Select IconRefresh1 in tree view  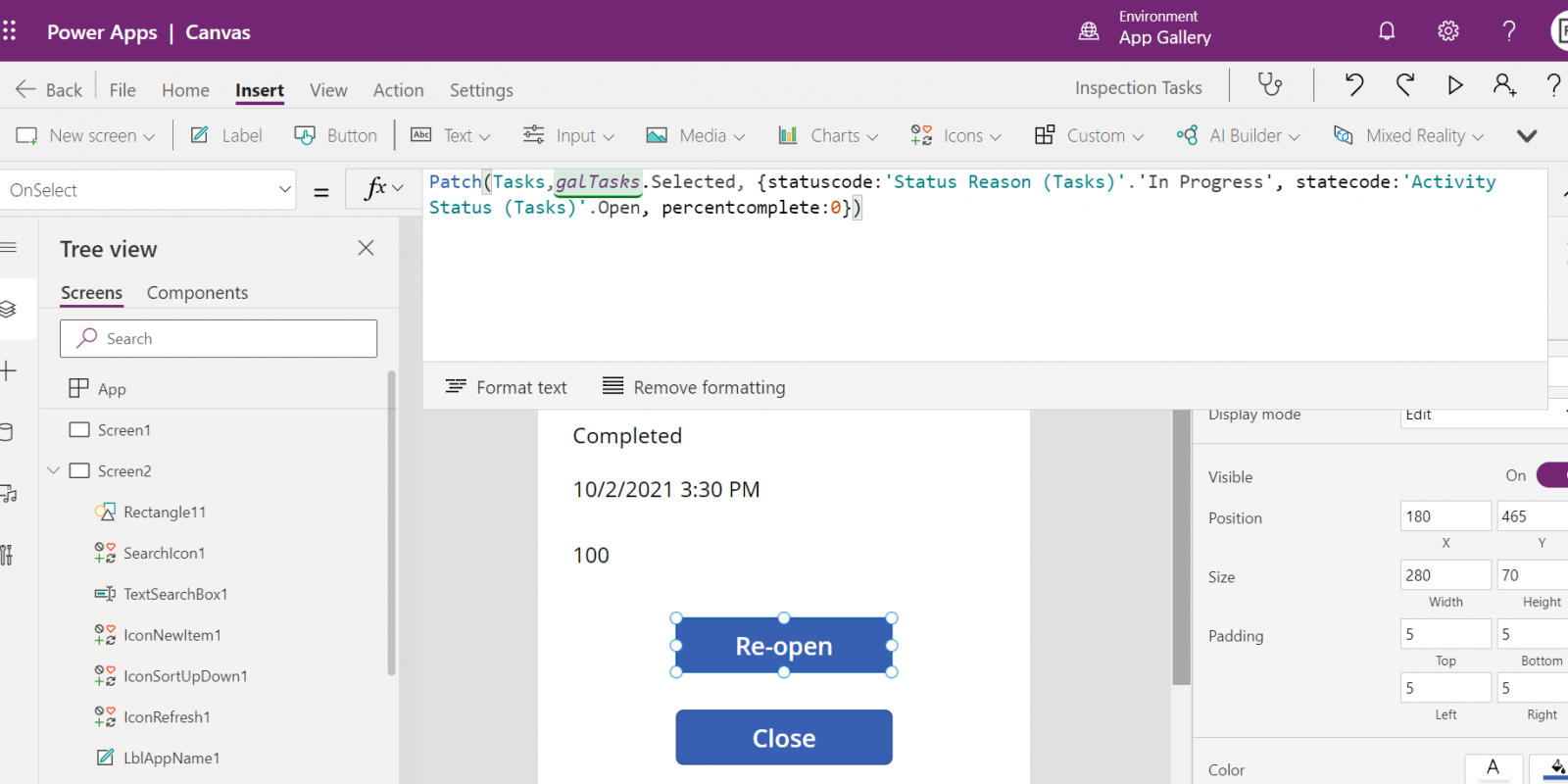pos(167,717)
